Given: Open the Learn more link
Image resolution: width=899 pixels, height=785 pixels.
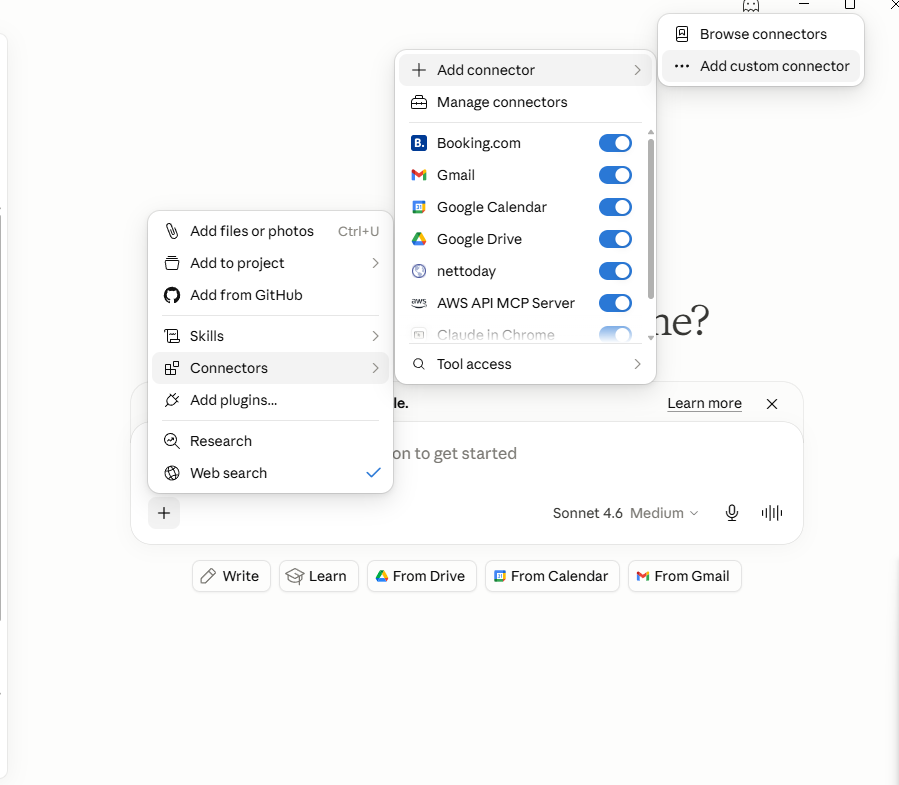Looking at the screenshot, I should pyautogui.click(x=704, y=404).
